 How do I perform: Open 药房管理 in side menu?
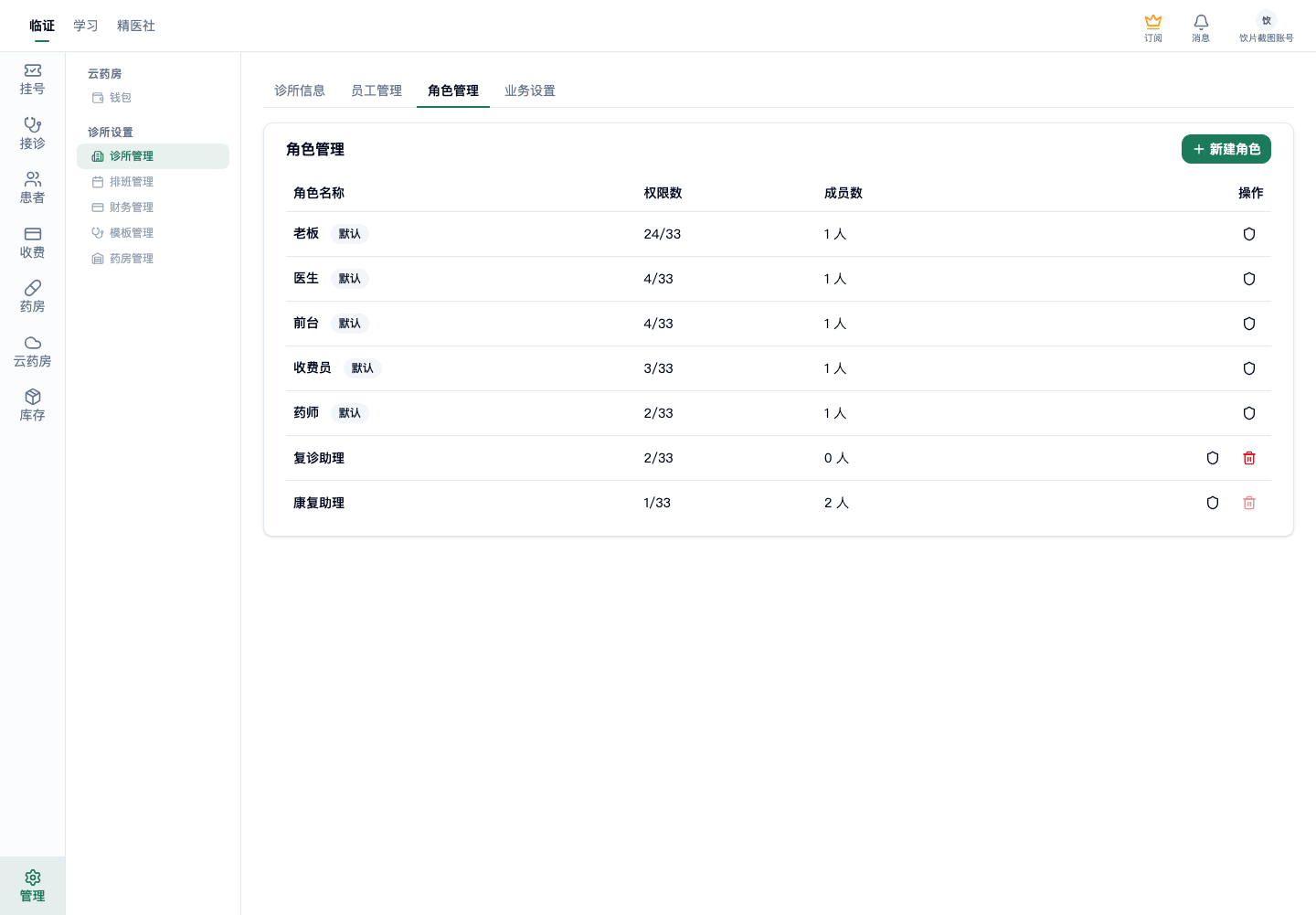pos(153,259)
